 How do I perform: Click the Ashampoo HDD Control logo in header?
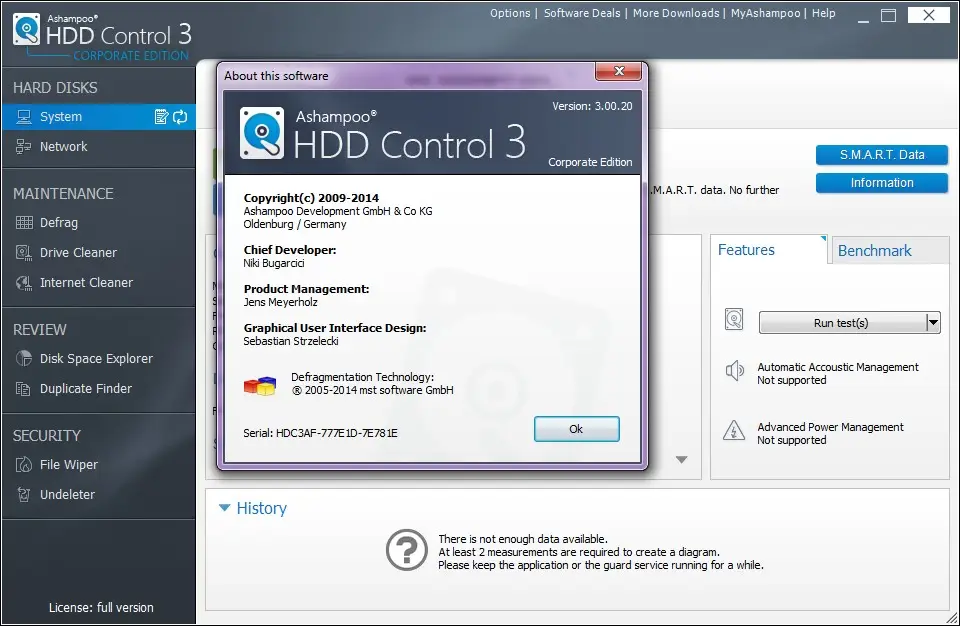[x=27, y=29]
